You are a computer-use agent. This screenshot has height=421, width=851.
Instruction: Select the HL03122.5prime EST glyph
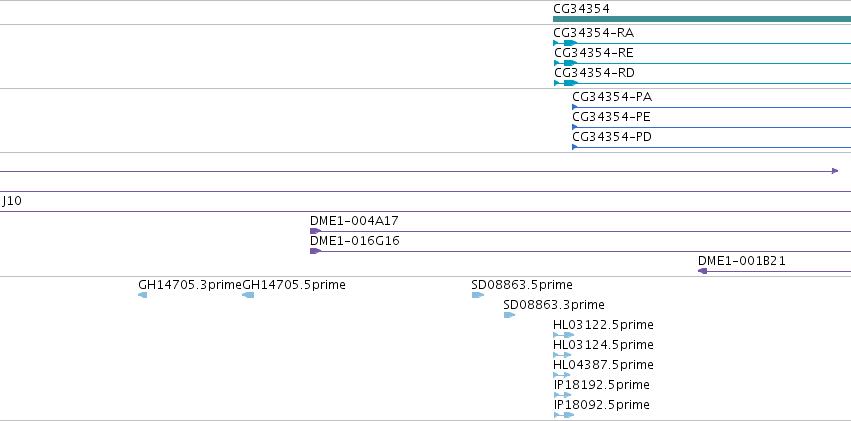pos(563,335)
